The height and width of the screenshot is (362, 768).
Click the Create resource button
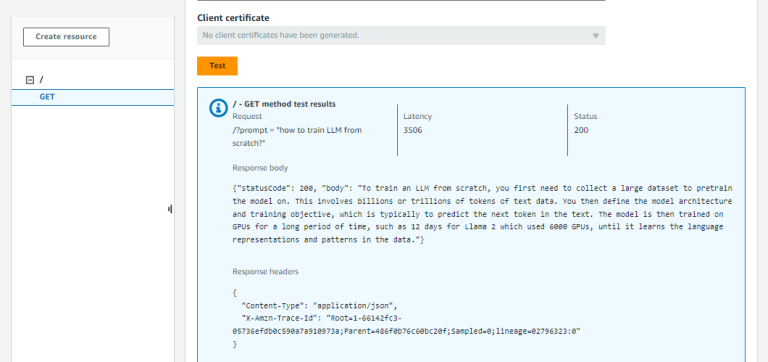[66, 37]
